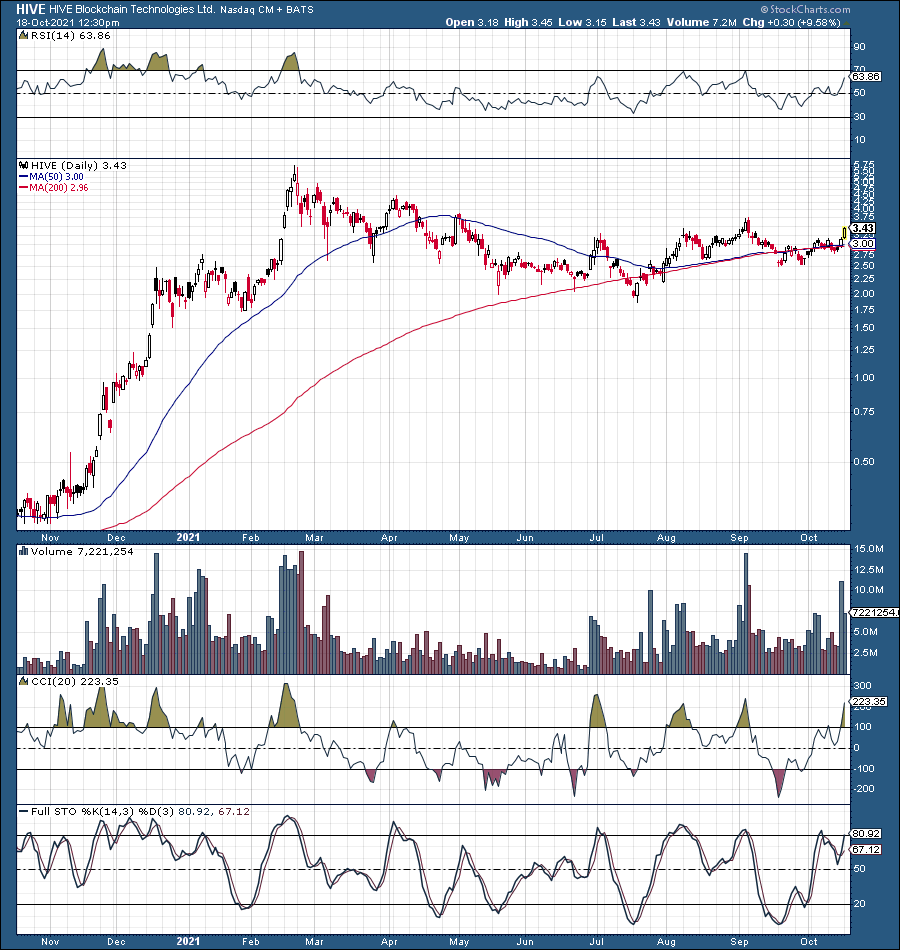Click the 'Low 3.15' value
900x950 pixels.
(582, 22)
